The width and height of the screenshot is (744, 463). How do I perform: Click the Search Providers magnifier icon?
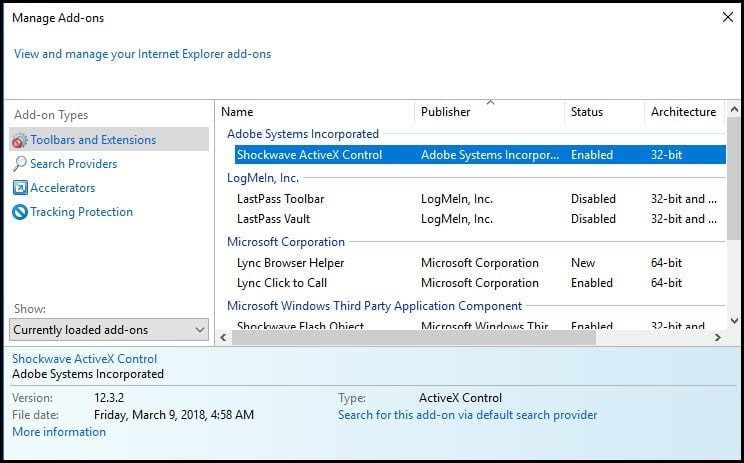[x=19, y=164]
